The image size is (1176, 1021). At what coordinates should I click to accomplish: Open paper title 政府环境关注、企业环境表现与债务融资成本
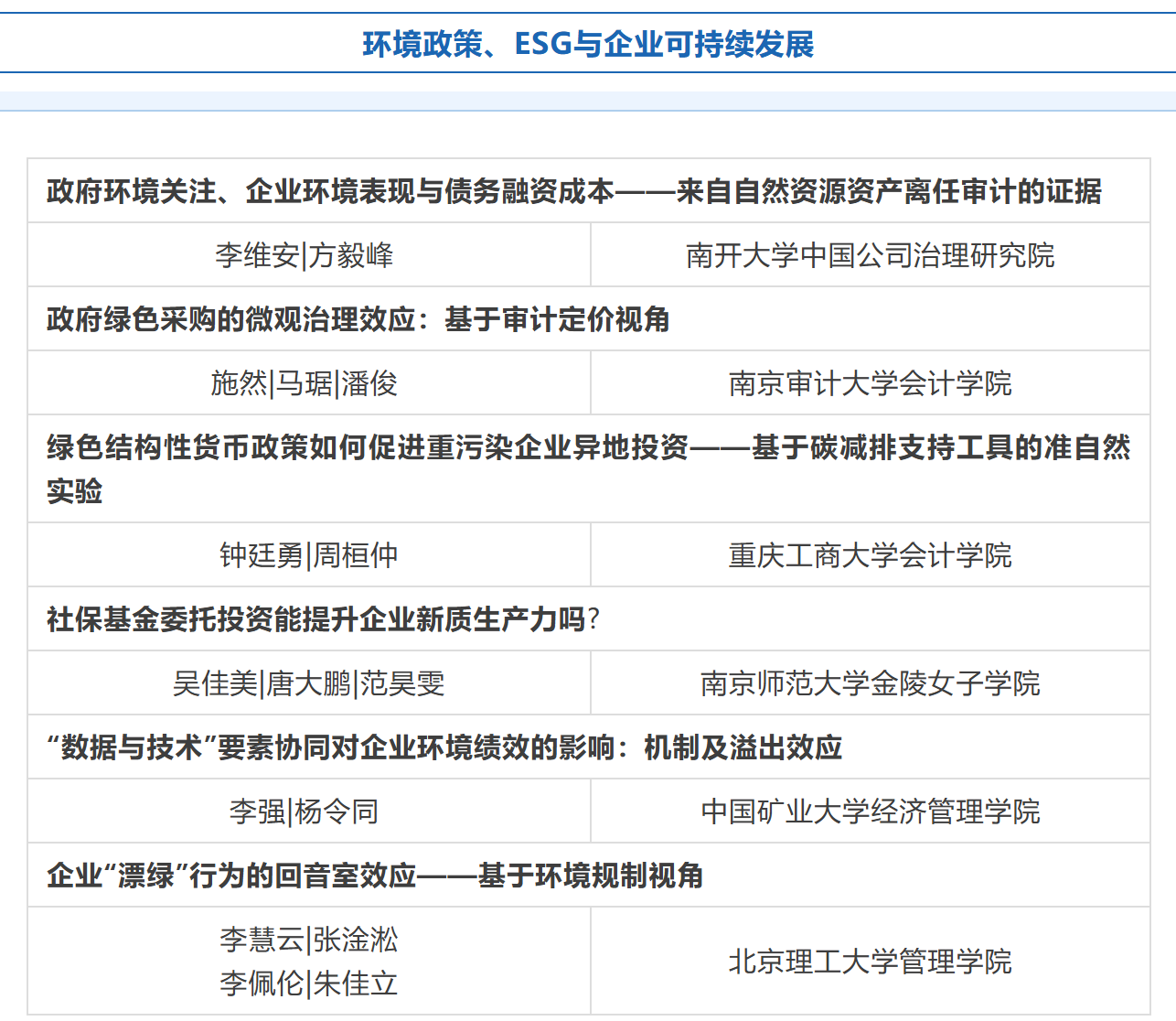573,191
